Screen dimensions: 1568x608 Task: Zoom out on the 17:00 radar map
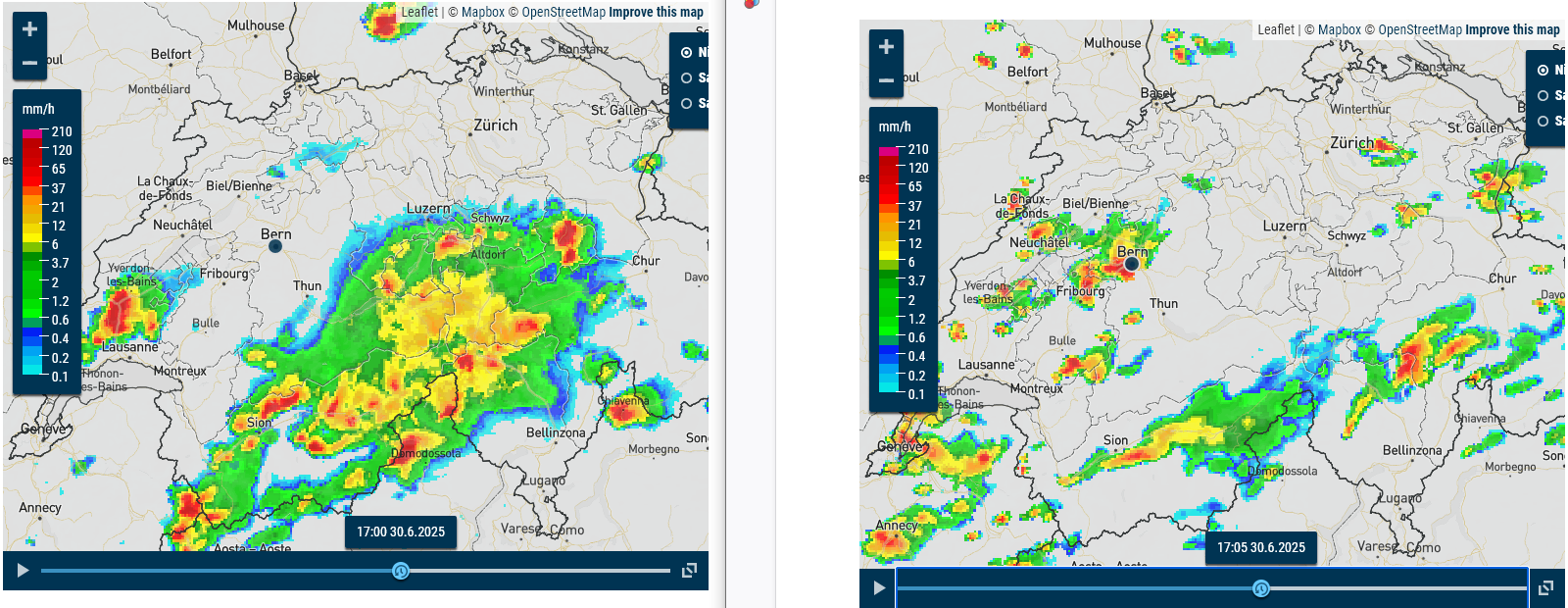pyautogui.click(x=29, y=62)
